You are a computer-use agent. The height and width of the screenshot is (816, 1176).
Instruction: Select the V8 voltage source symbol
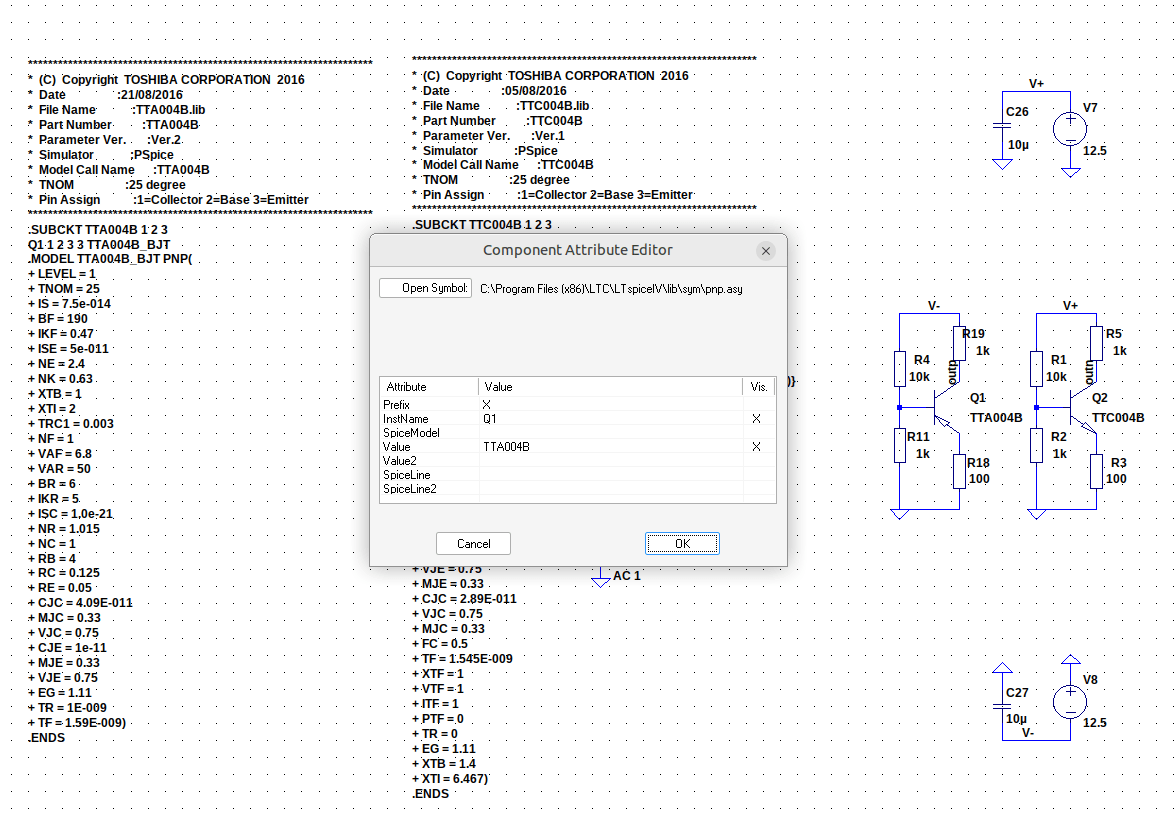1070,702
